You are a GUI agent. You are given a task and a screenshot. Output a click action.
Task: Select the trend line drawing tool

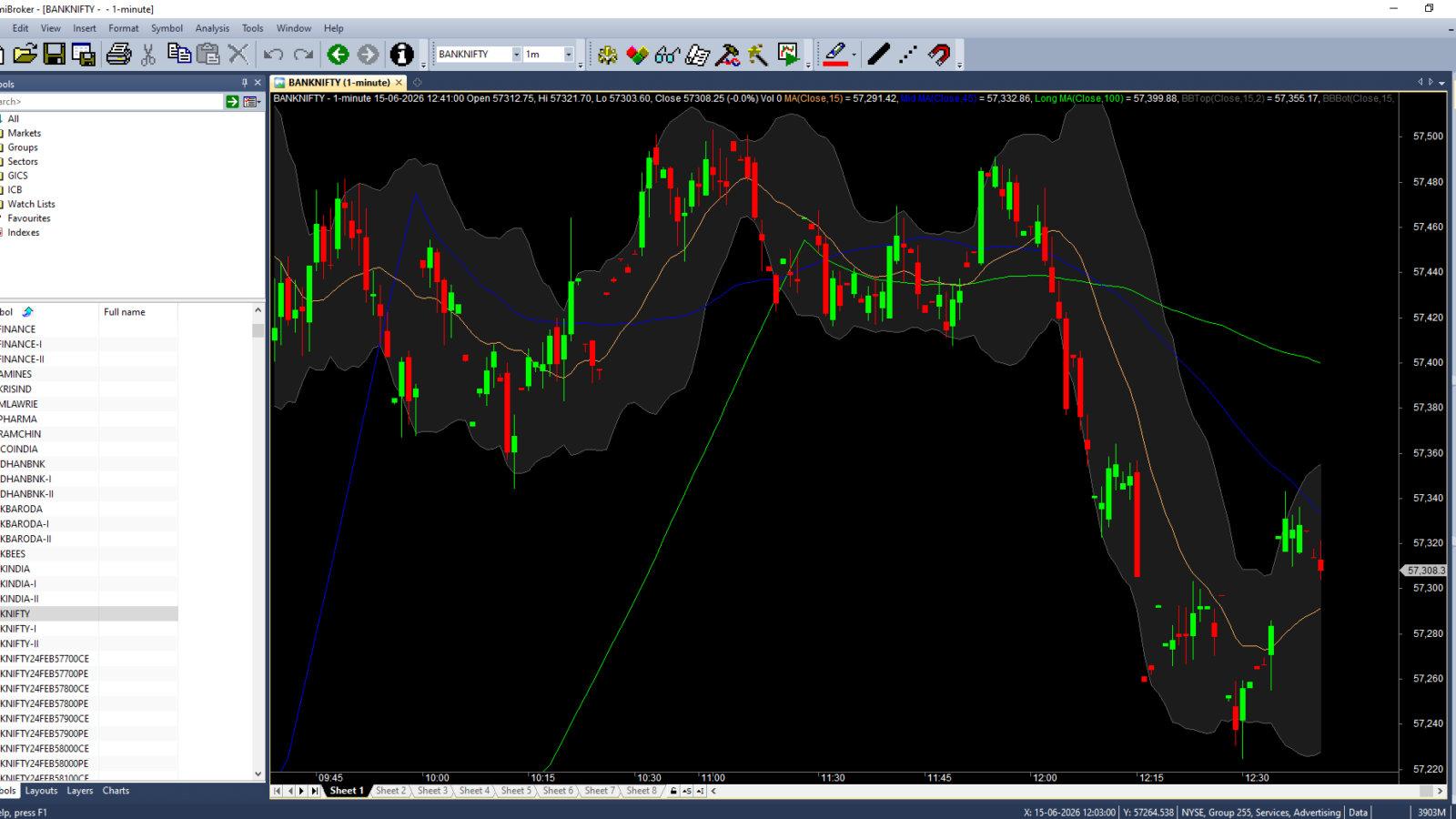tap(878, 55)
